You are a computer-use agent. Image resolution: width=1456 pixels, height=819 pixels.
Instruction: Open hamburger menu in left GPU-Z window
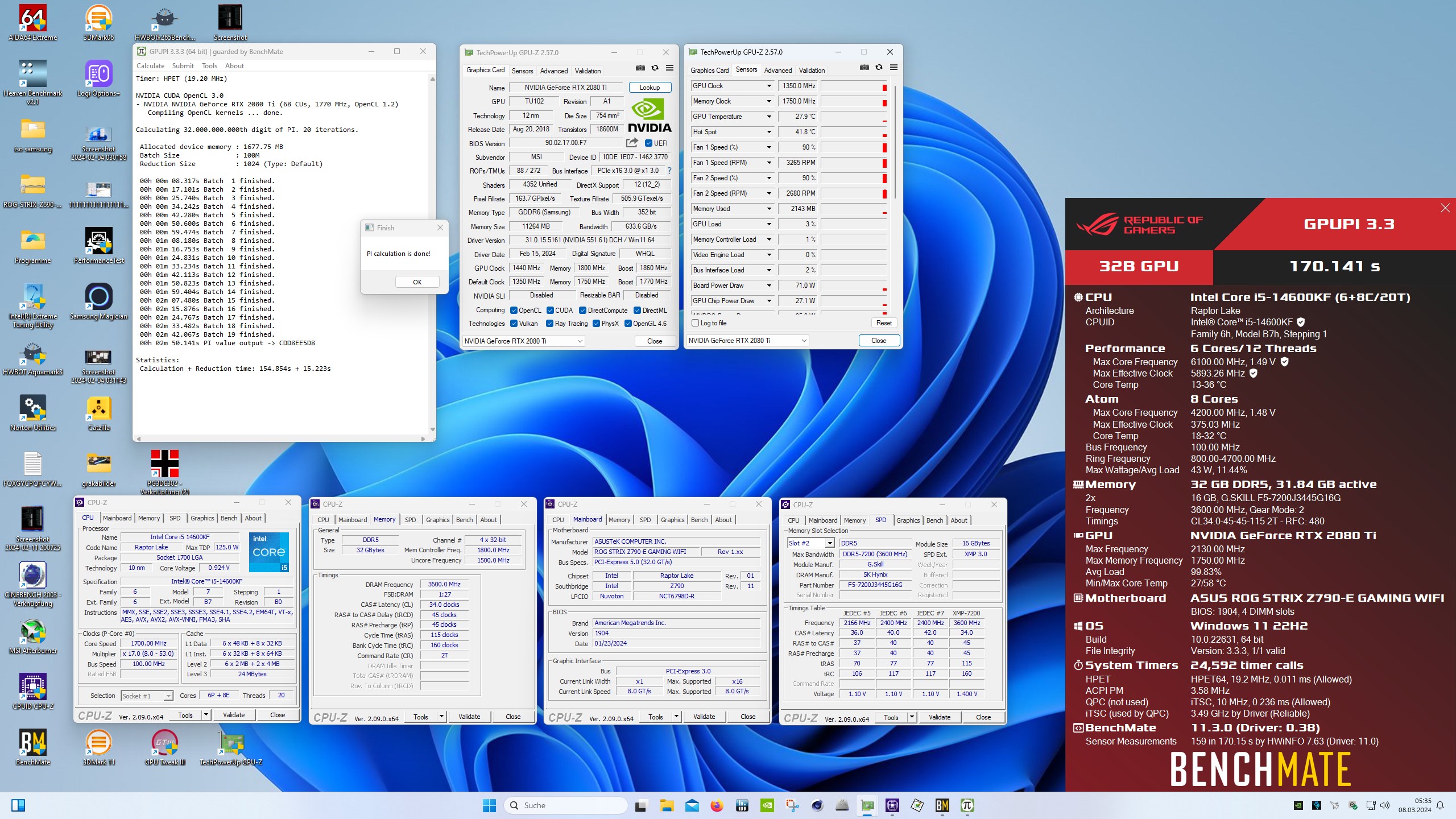[x=669, y=68]
